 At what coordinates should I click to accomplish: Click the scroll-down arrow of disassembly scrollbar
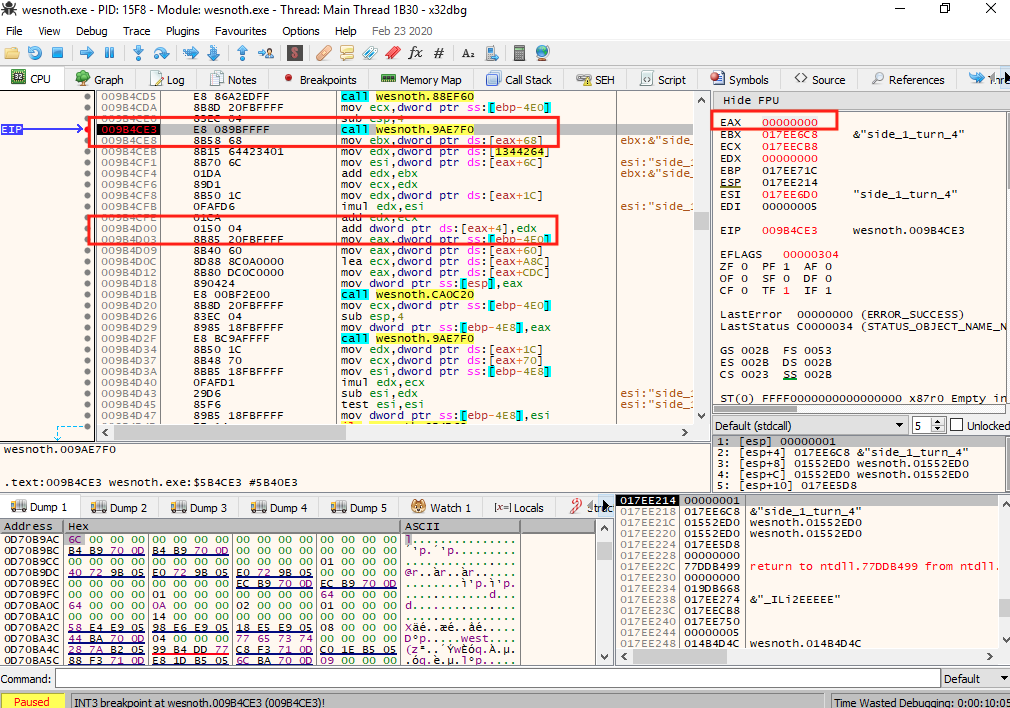(x=701, y=416)
